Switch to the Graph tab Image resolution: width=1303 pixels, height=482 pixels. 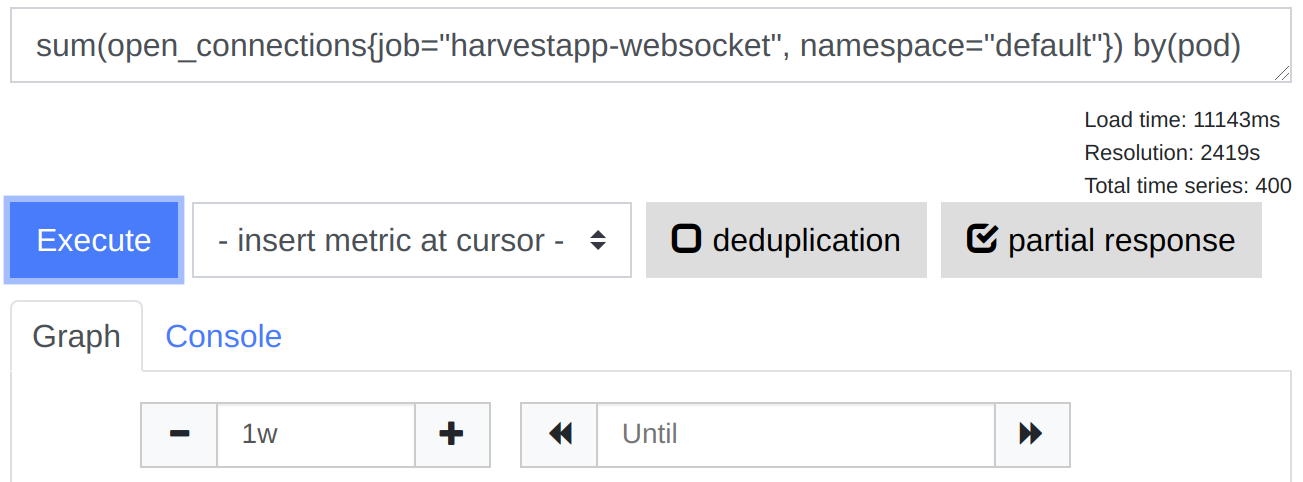pos(77,336)
